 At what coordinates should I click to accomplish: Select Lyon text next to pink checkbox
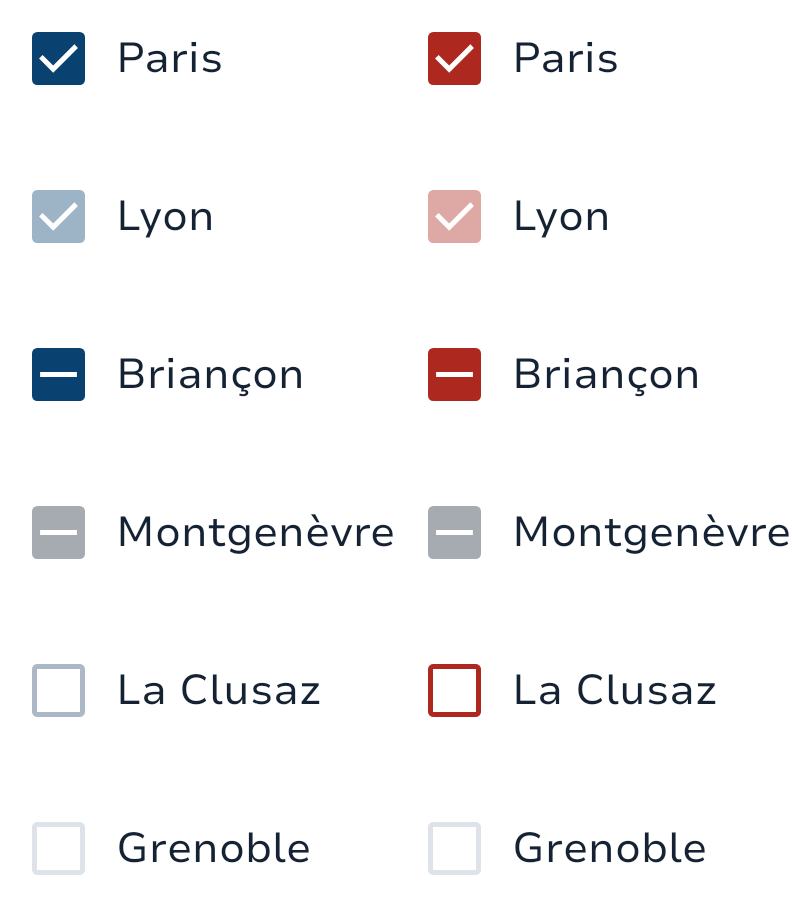(x=561, y=217)
